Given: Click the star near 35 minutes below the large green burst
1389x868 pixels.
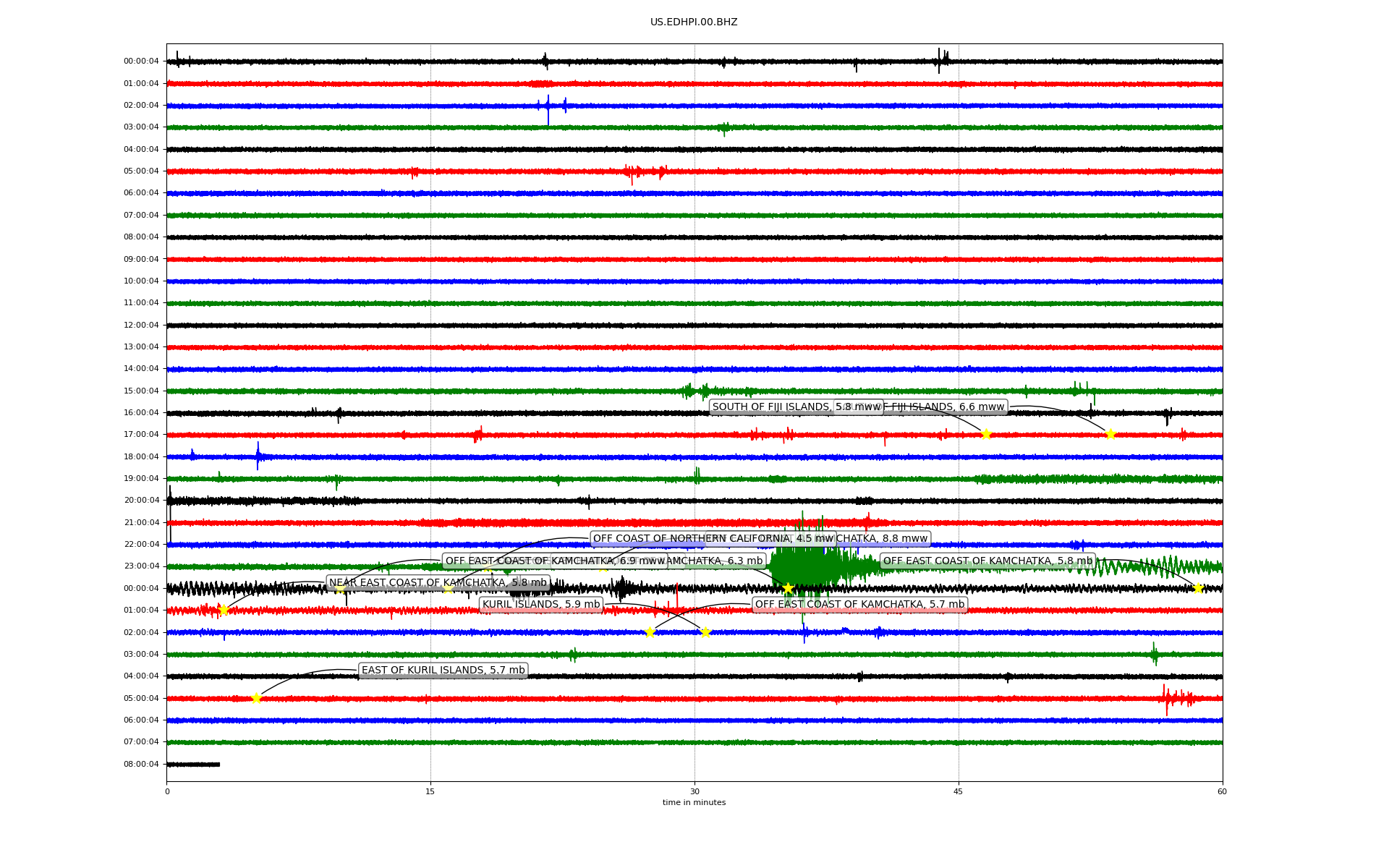Looking at the screenshot, I should (x=789, y=588).
